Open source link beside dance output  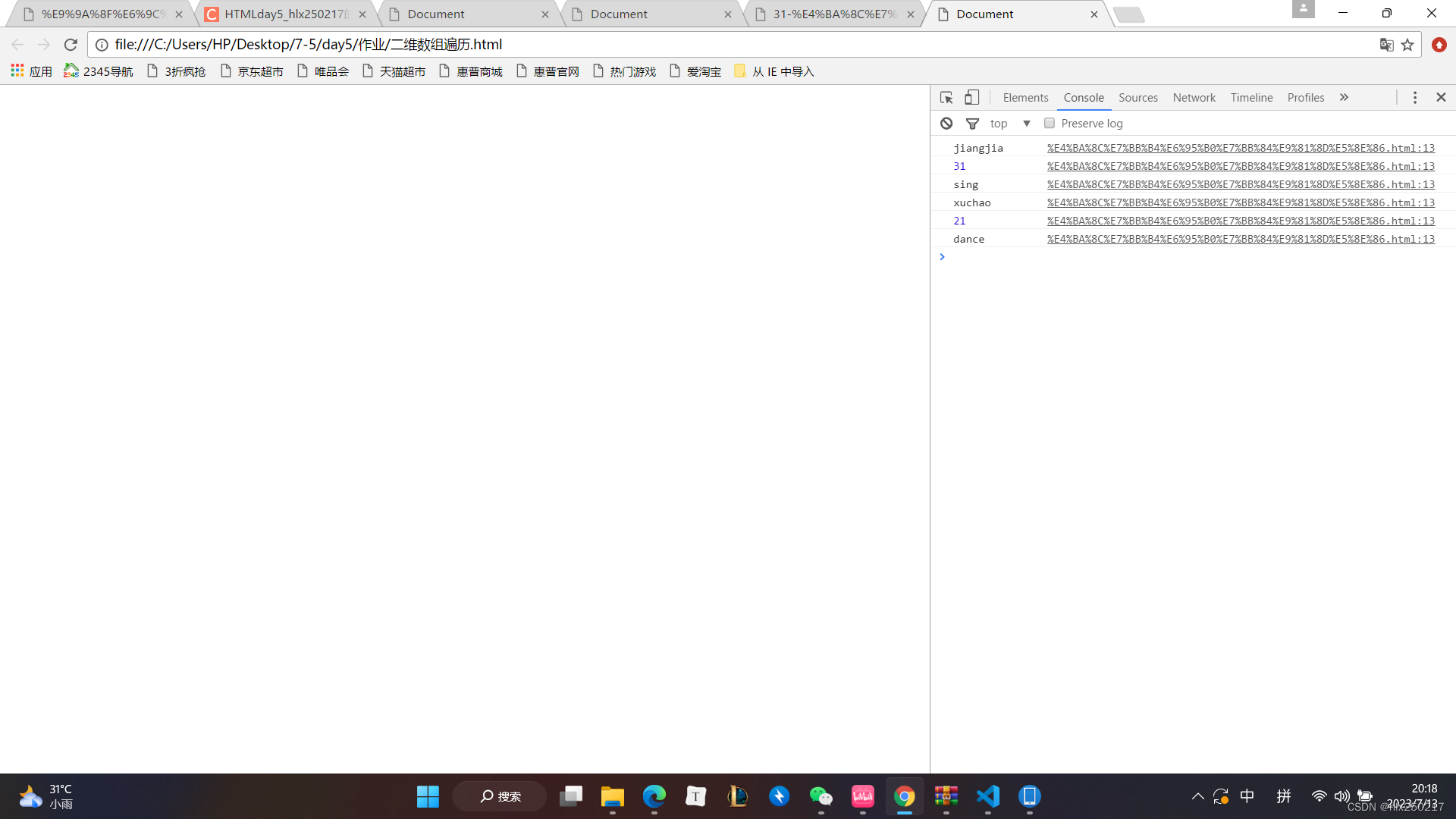point(1241,239)
